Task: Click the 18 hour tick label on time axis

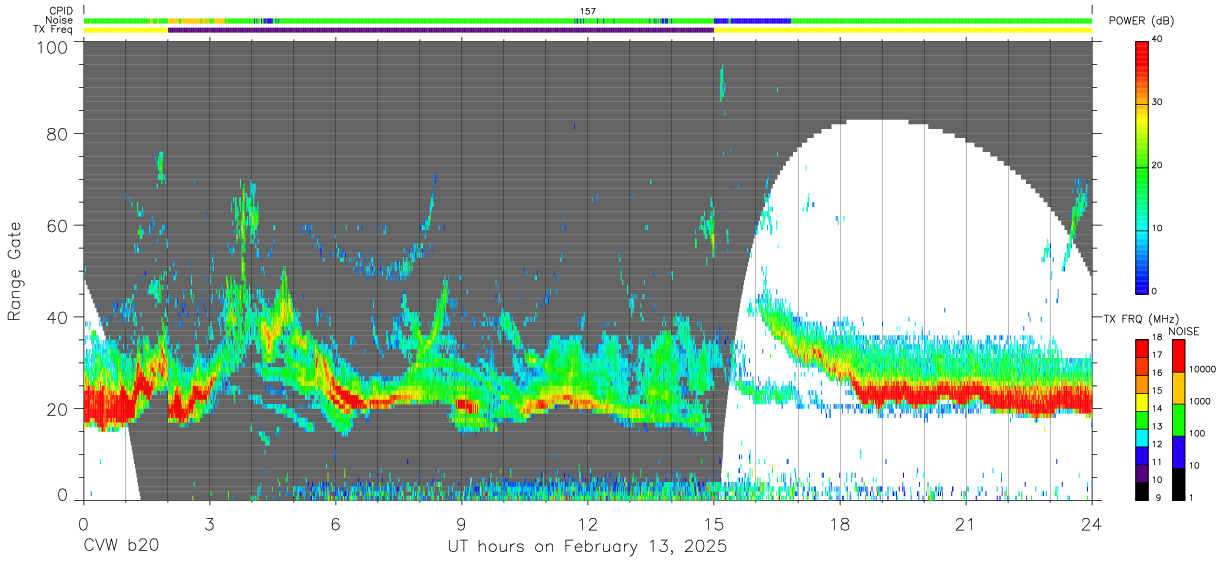Action: (x=839, y=524)
